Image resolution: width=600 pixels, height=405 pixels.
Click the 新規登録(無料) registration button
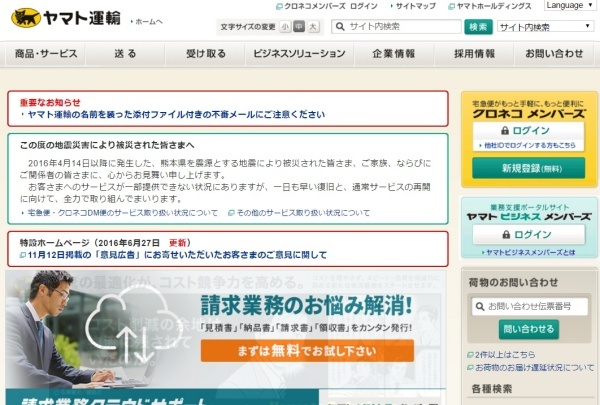(x=529, y=168)
